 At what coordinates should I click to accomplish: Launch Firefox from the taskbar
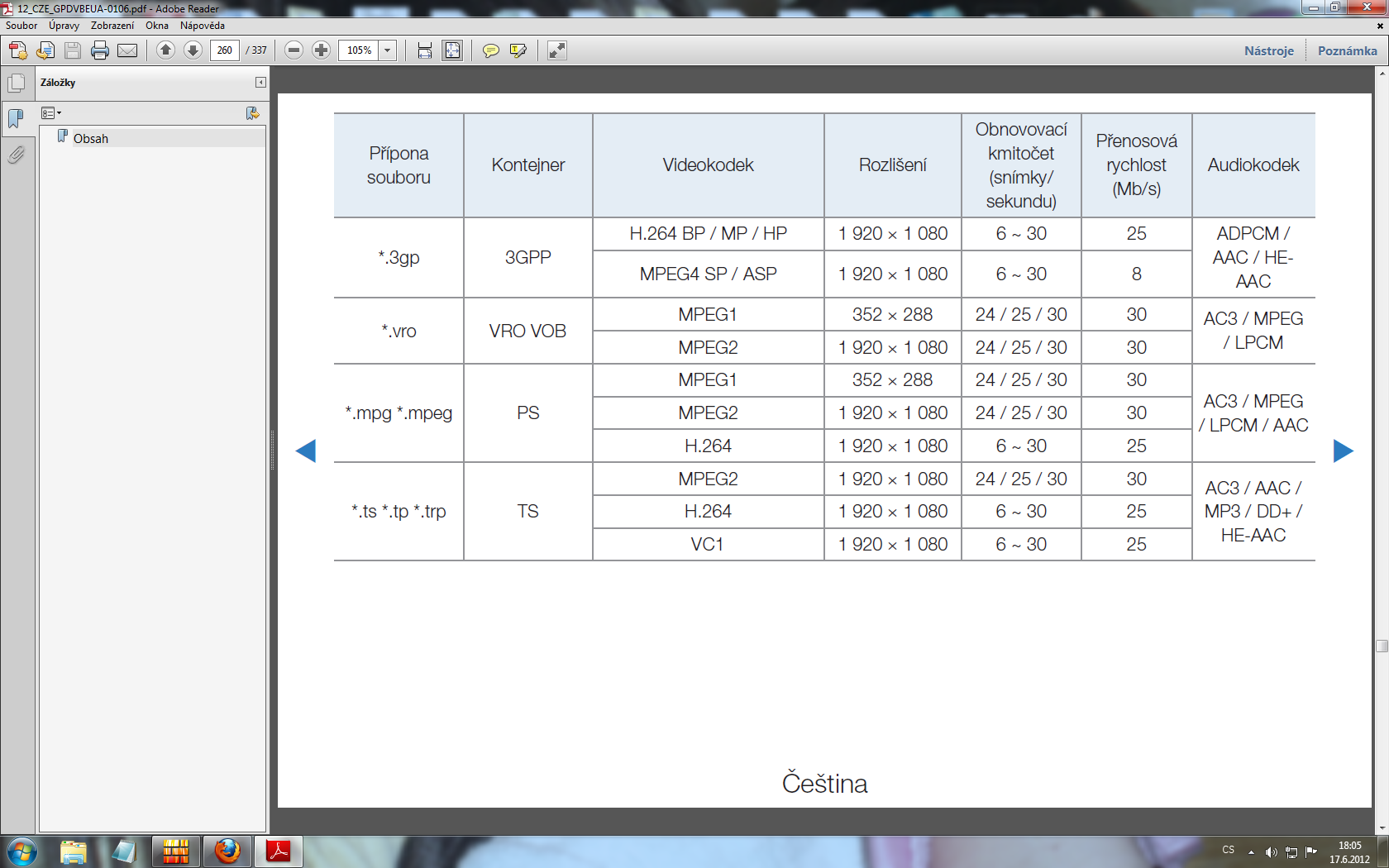coord(227,851)
